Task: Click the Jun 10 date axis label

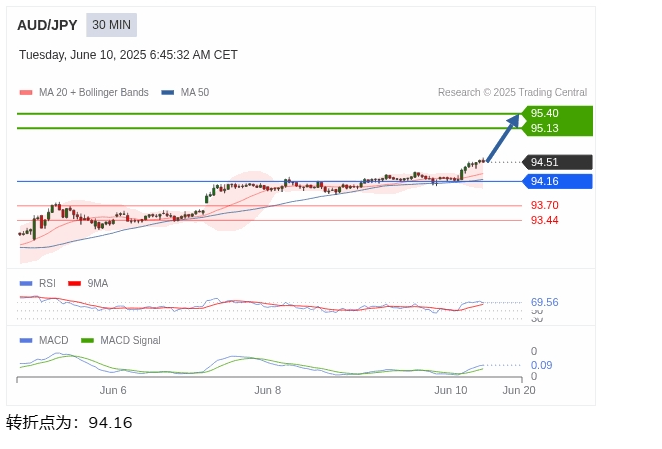Action: click(x=450, y=390)
